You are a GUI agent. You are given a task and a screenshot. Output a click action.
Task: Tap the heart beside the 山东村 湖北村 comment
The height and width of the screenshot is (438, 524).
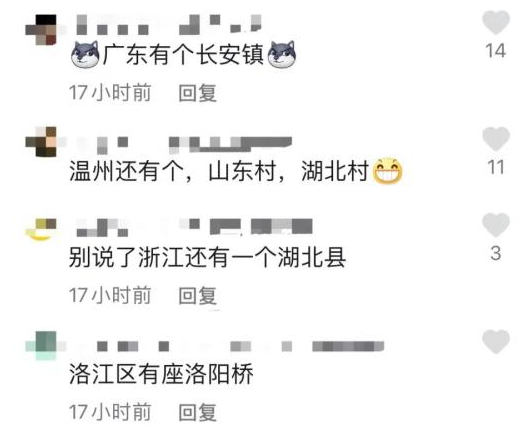496,139
